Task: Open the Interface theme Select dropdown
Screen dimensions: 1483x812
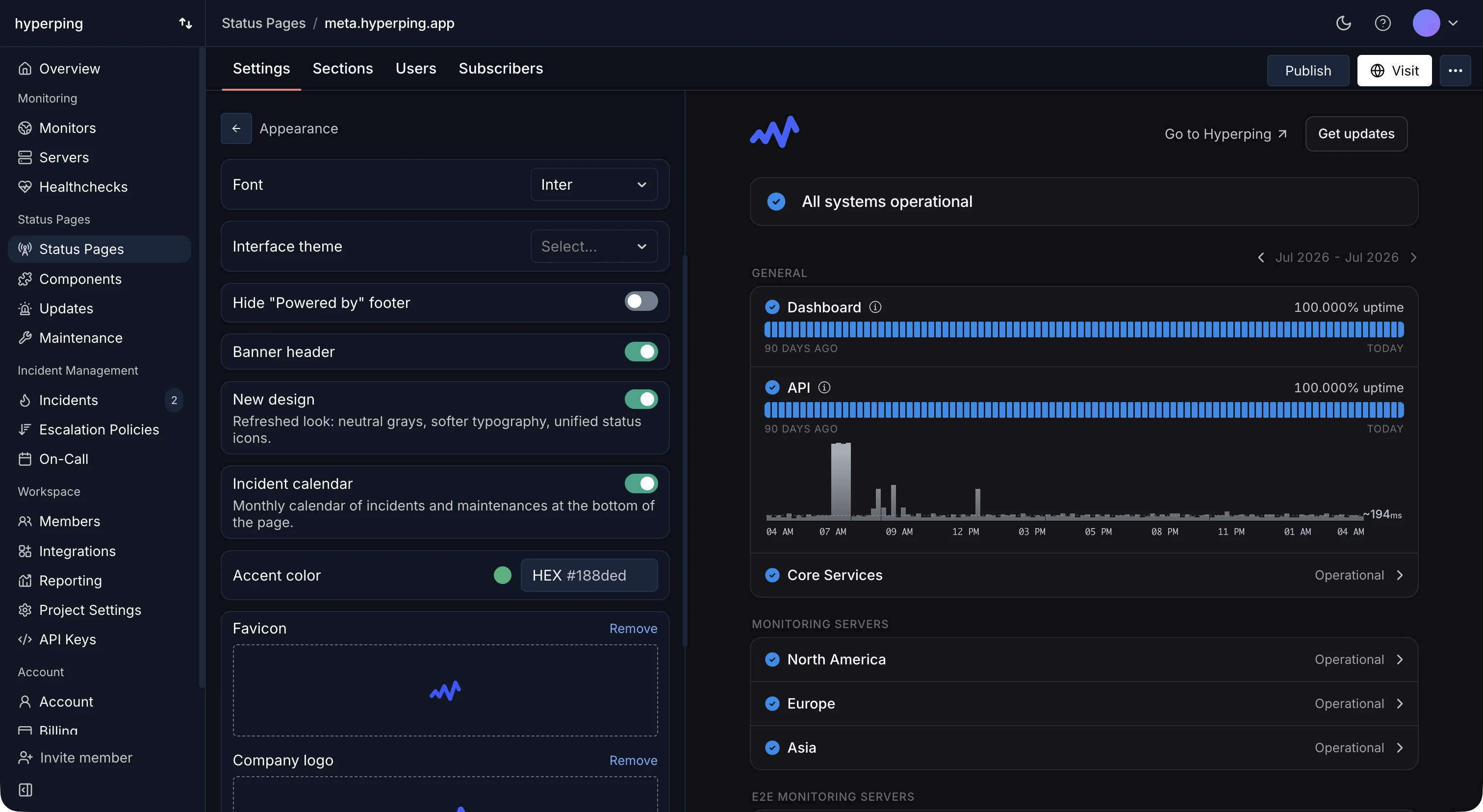Action: 593,246
